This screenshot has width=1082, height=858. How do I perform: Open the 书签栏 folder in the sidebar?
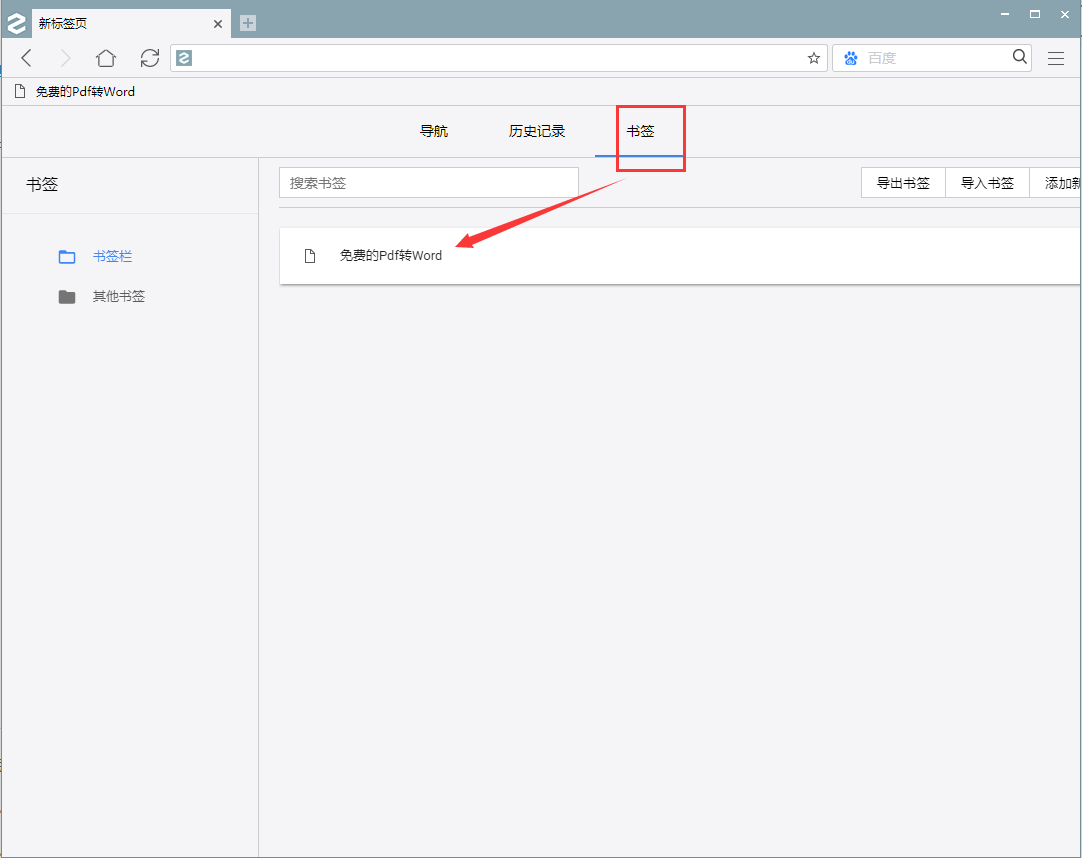pos(112,256)
